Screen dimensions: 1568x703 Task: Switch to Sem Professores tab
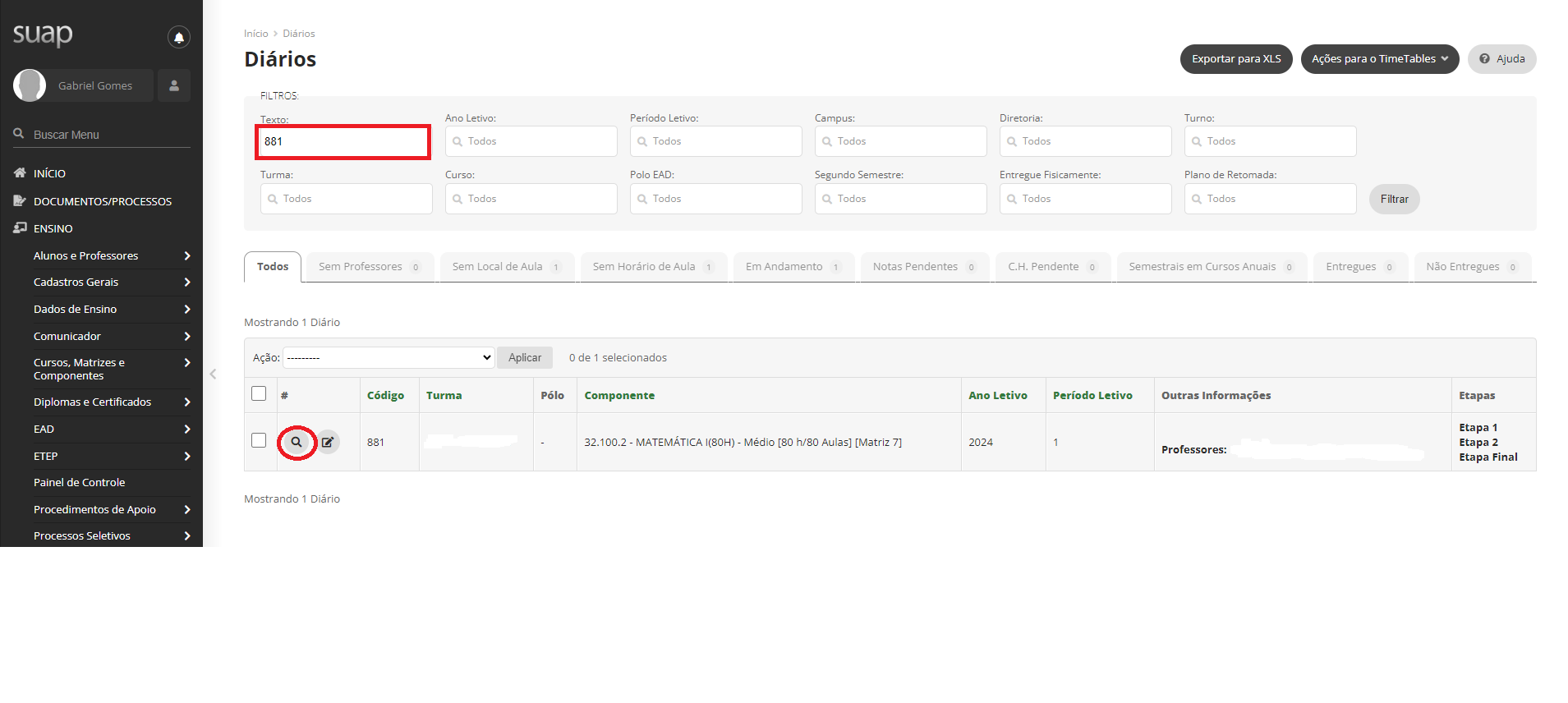[370, 267]
